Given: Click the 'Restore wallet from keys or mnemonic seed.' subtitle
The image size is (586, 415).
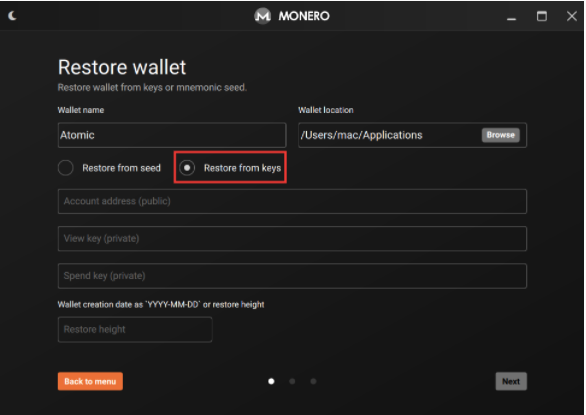Looking at the screenshot, I should (x=152, y=87).
